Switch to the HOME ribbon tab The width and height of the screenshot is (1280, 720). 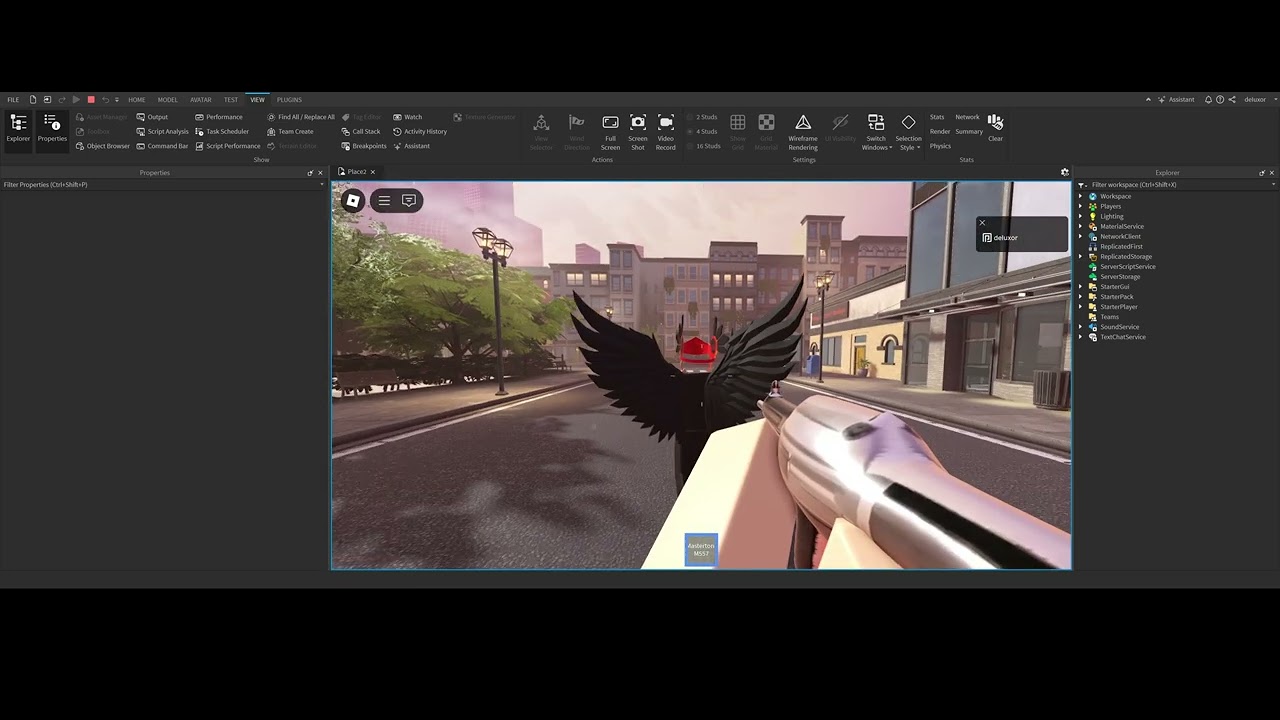coord(137,100)
